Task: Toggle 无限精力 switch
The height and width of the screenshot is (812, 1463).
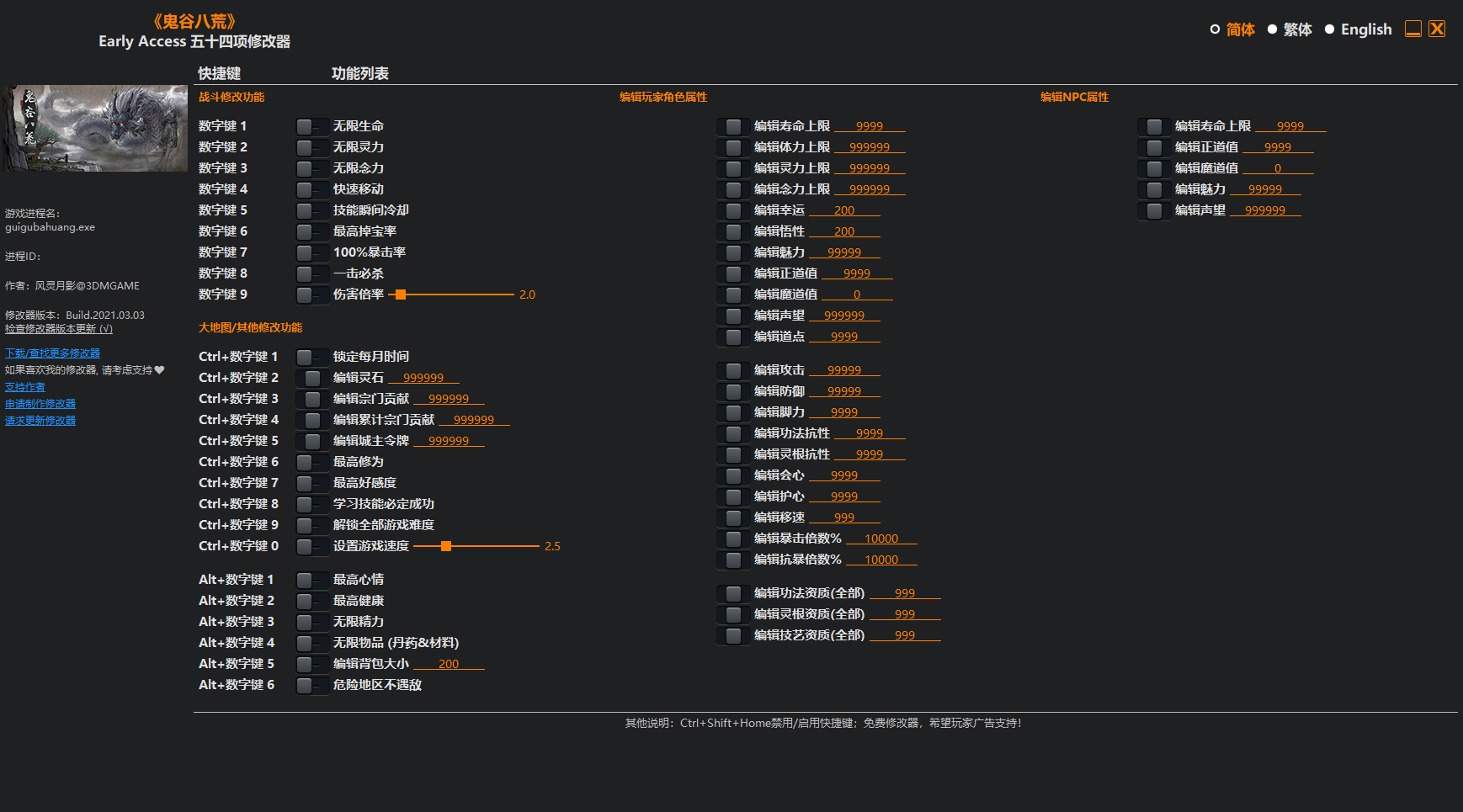Action: [311, 622]
